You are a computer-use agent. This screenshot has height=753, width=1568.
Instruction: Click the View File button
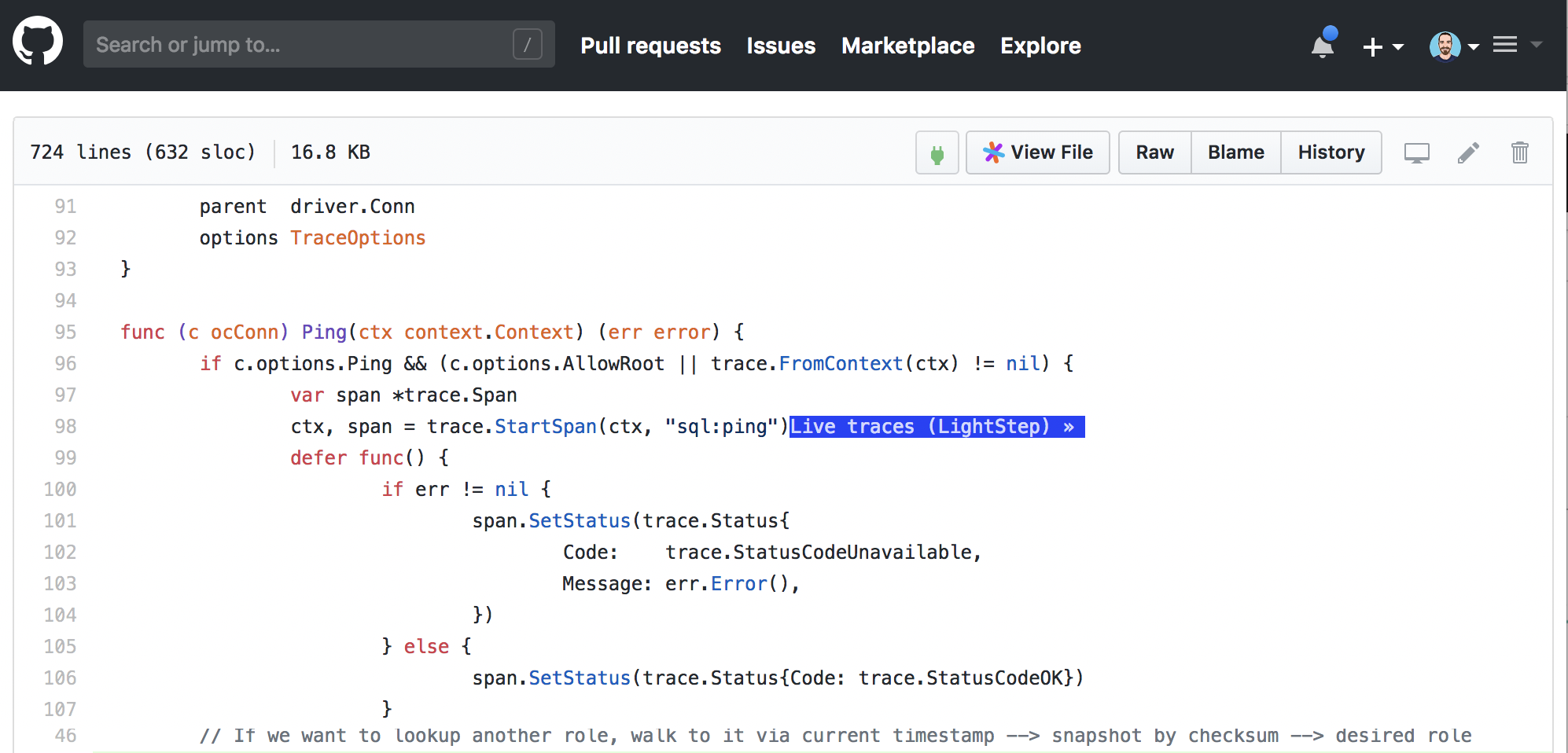point(1037,152)
